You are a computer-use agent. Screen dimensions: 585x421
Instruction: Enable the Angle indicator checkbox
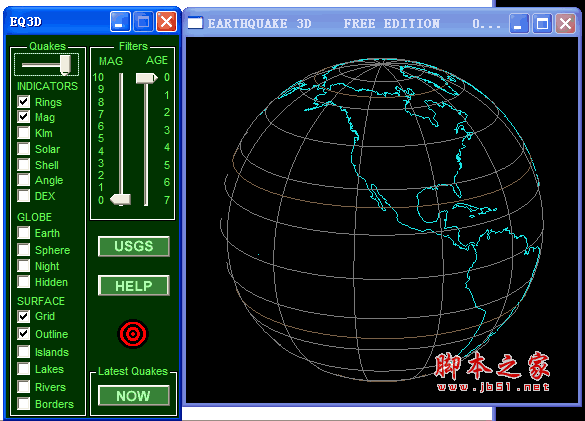coord(24,180)
